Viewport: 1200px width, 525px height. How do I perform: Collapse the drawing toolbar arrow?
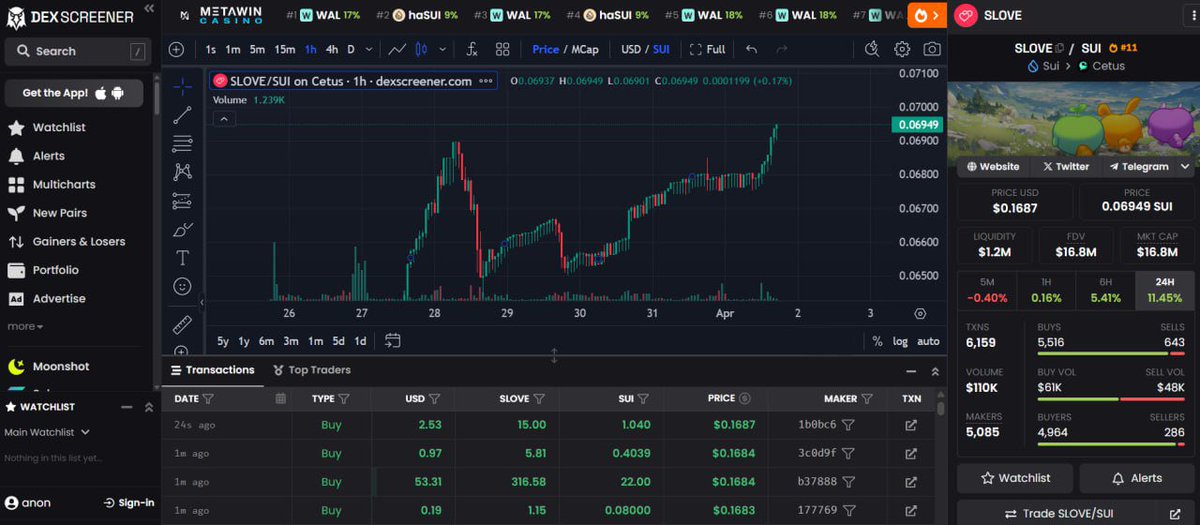pos(201,302)
